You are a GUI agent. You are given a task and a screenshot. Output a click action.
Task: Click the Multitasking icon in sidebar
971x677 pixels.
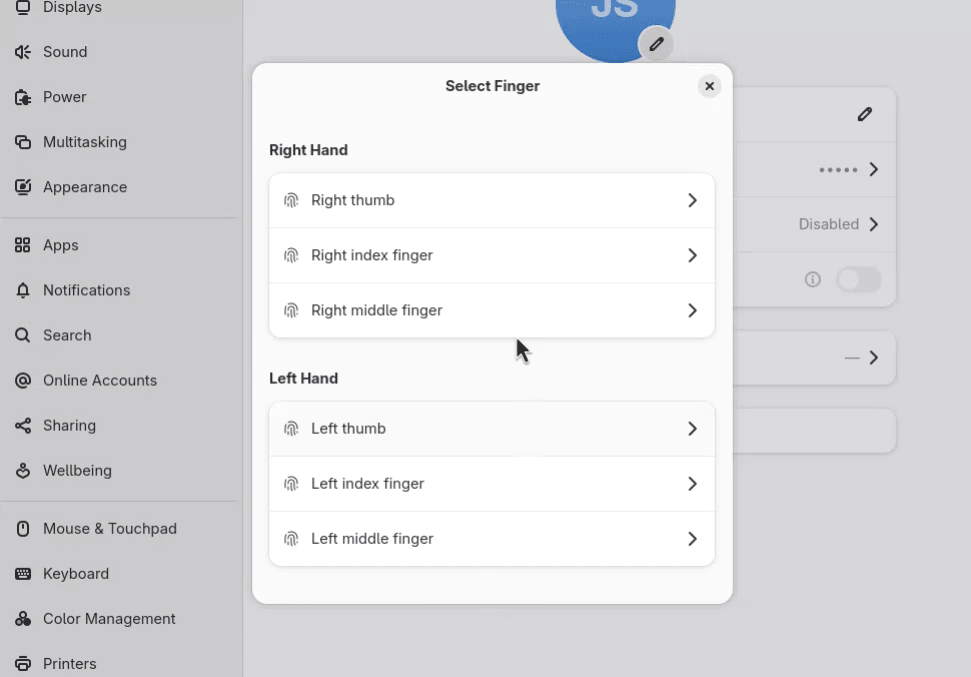click(x=23, y=142)
